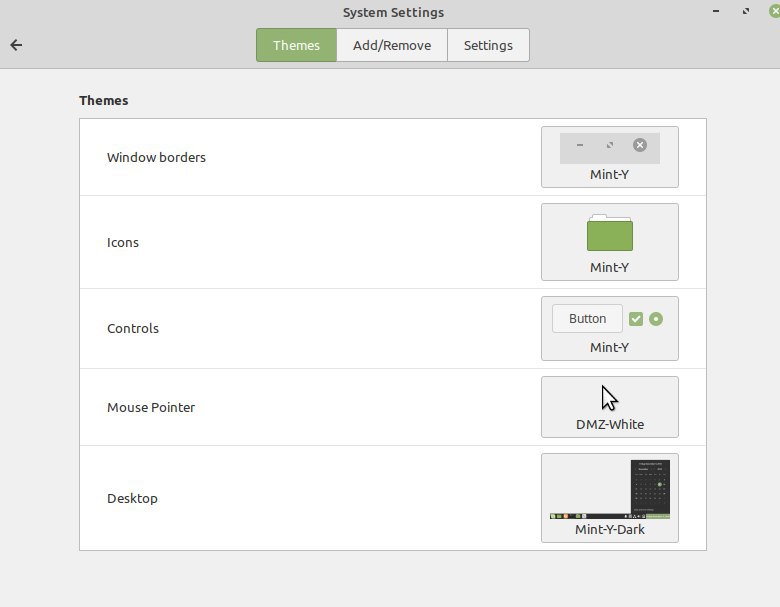Select the Themes tab
Image resolution: width=780 pixels, height=607 pixels.
click(296, 45)
